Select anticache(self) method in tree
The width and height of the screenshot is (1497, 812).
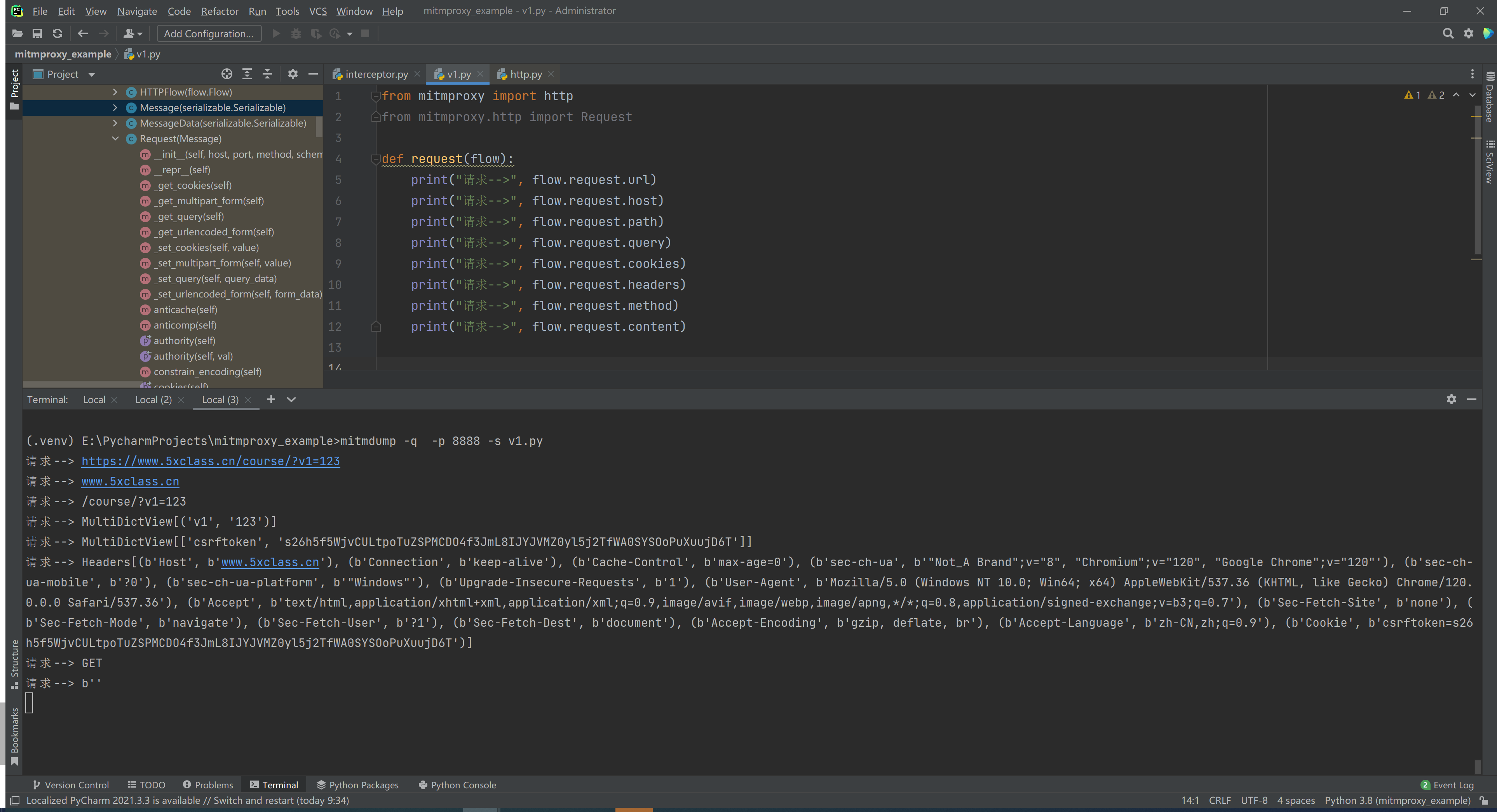pyautogui.click(x=185, y=309)
